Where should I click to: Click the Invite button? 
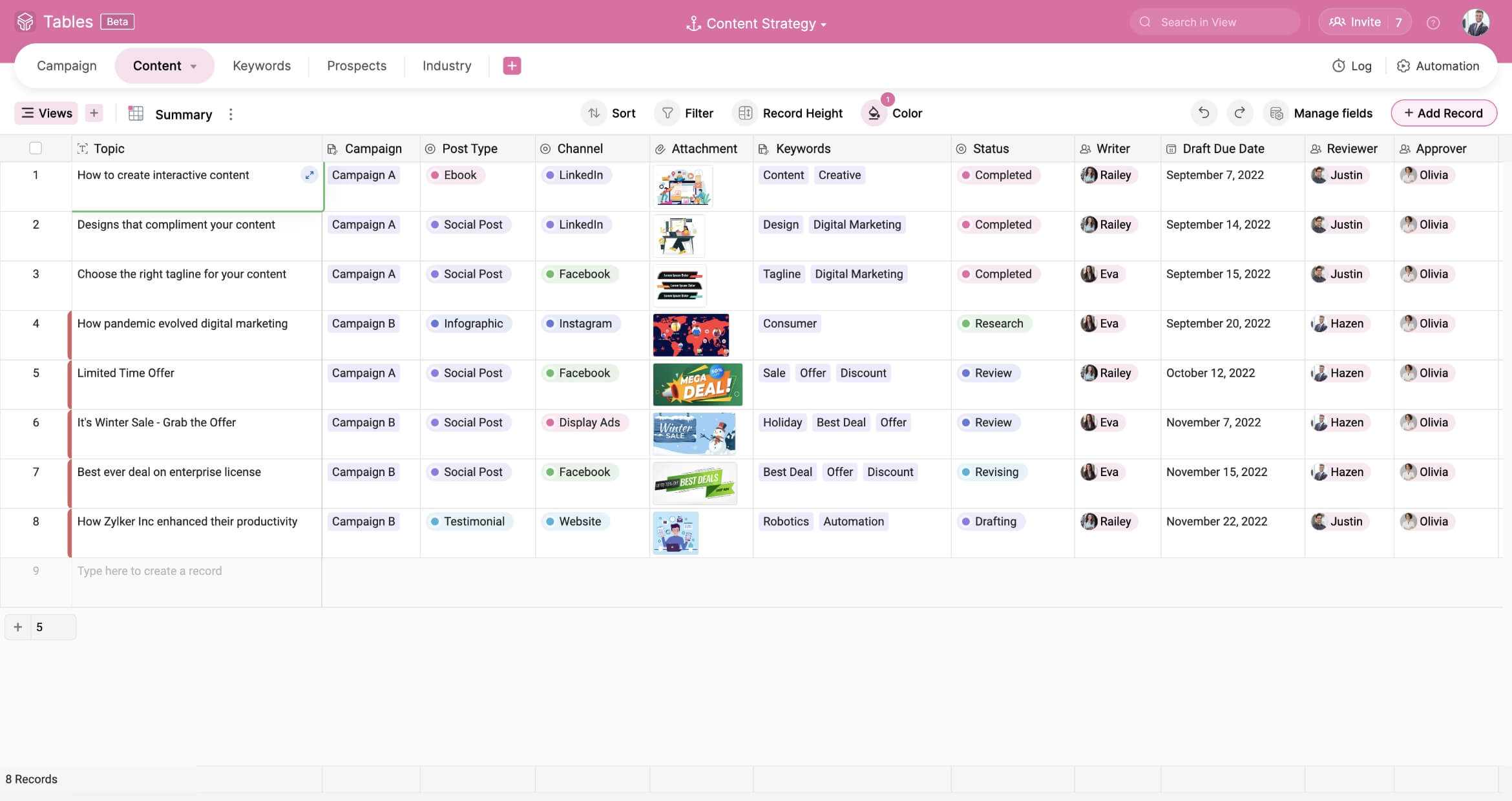1355,22
